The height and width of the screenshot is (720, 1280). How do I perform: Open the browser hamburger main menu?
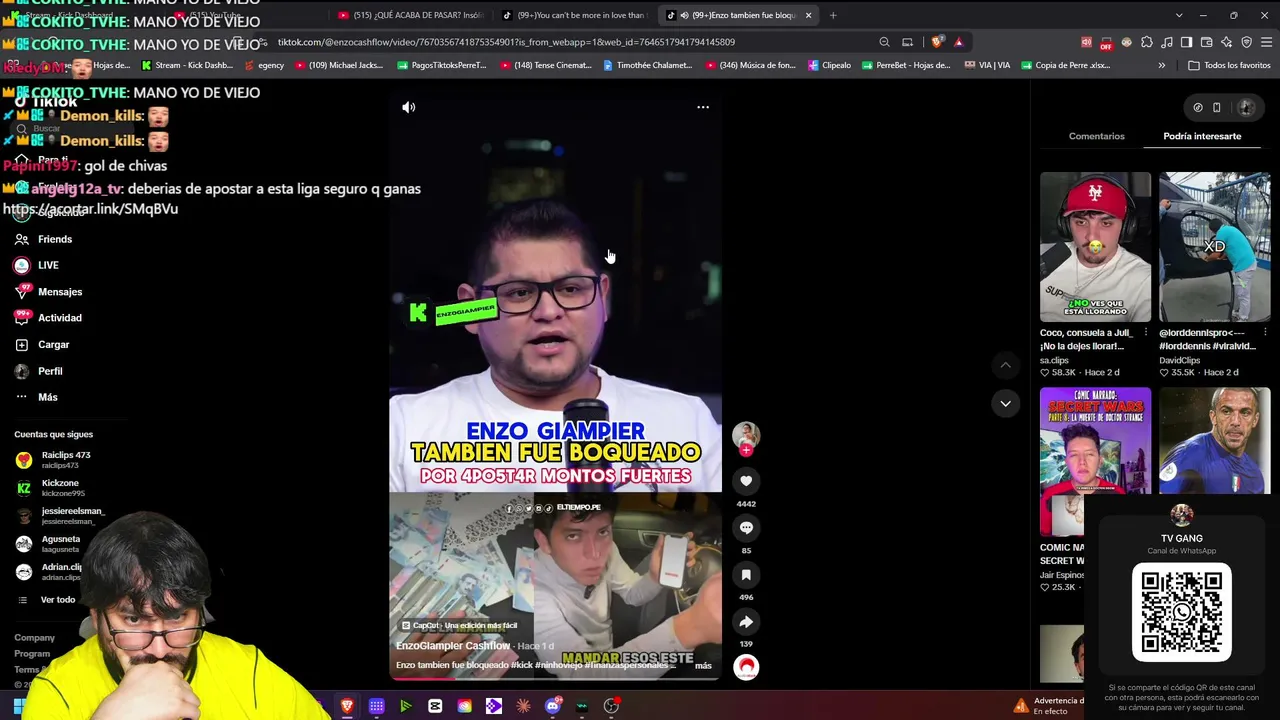pos(1267,42)
